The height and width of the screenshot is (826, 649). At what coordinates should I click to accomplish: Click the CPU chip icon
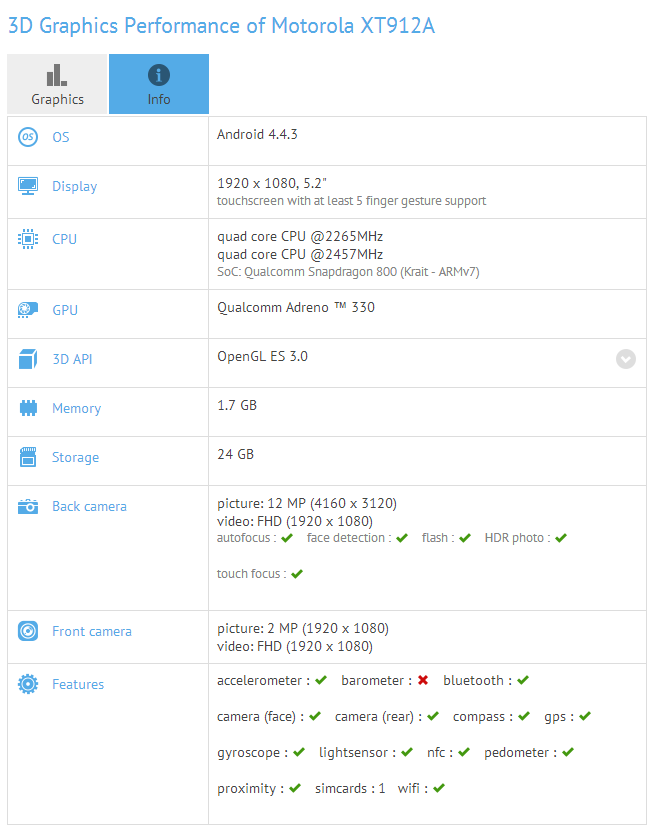click(28, 239)
